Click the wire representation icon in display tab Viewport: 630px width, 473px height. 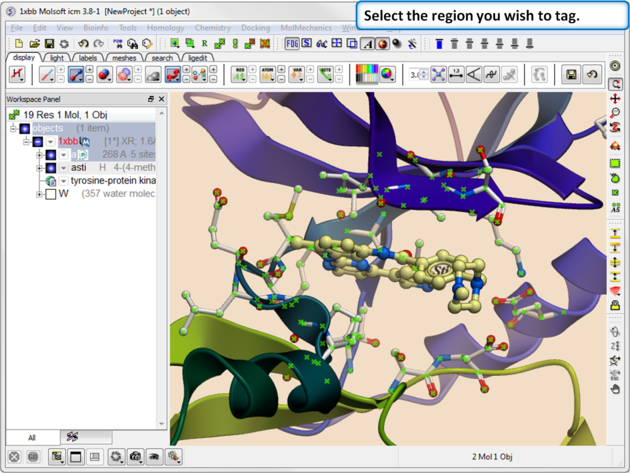47,75
